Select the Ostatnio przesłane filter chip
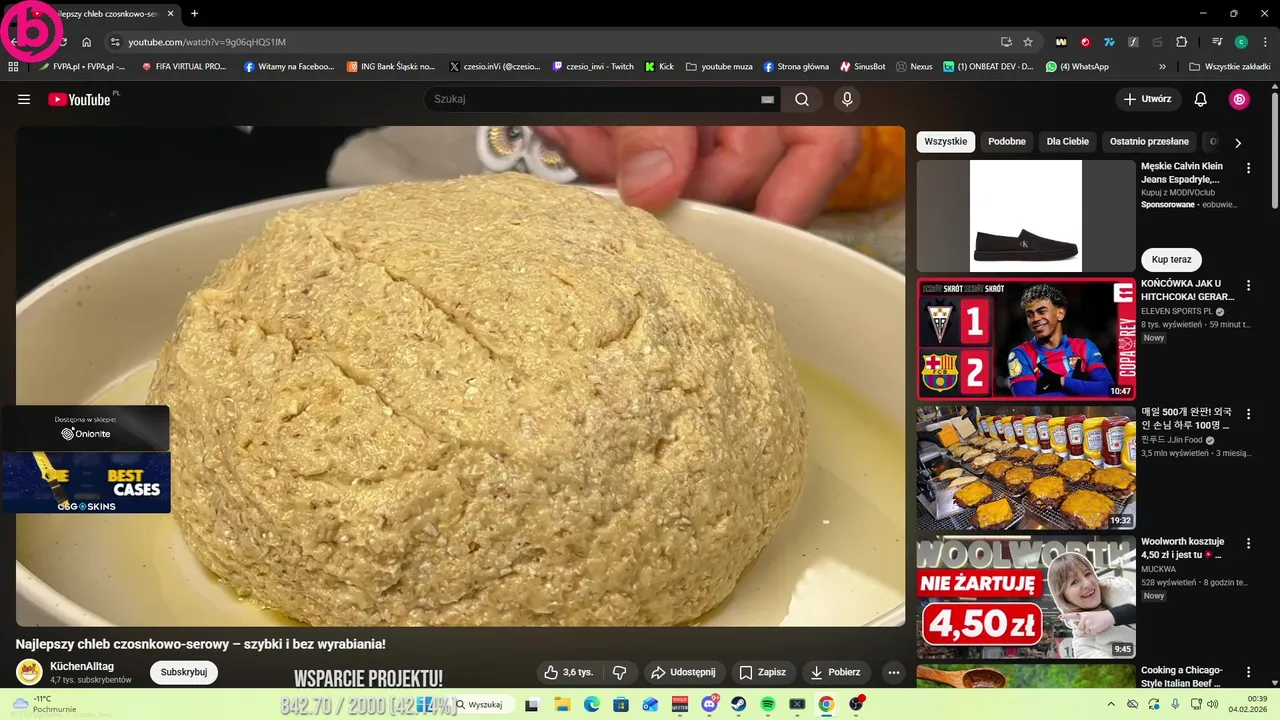1280x720 pixels. [1149, 142]
